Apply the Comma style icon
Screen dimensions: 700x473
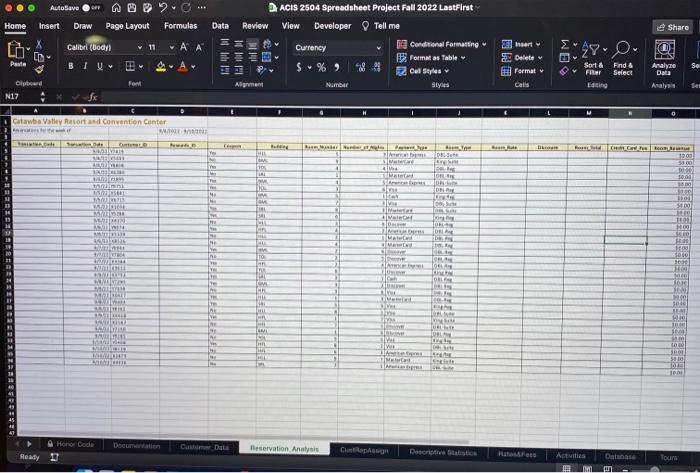click(337, 67)
